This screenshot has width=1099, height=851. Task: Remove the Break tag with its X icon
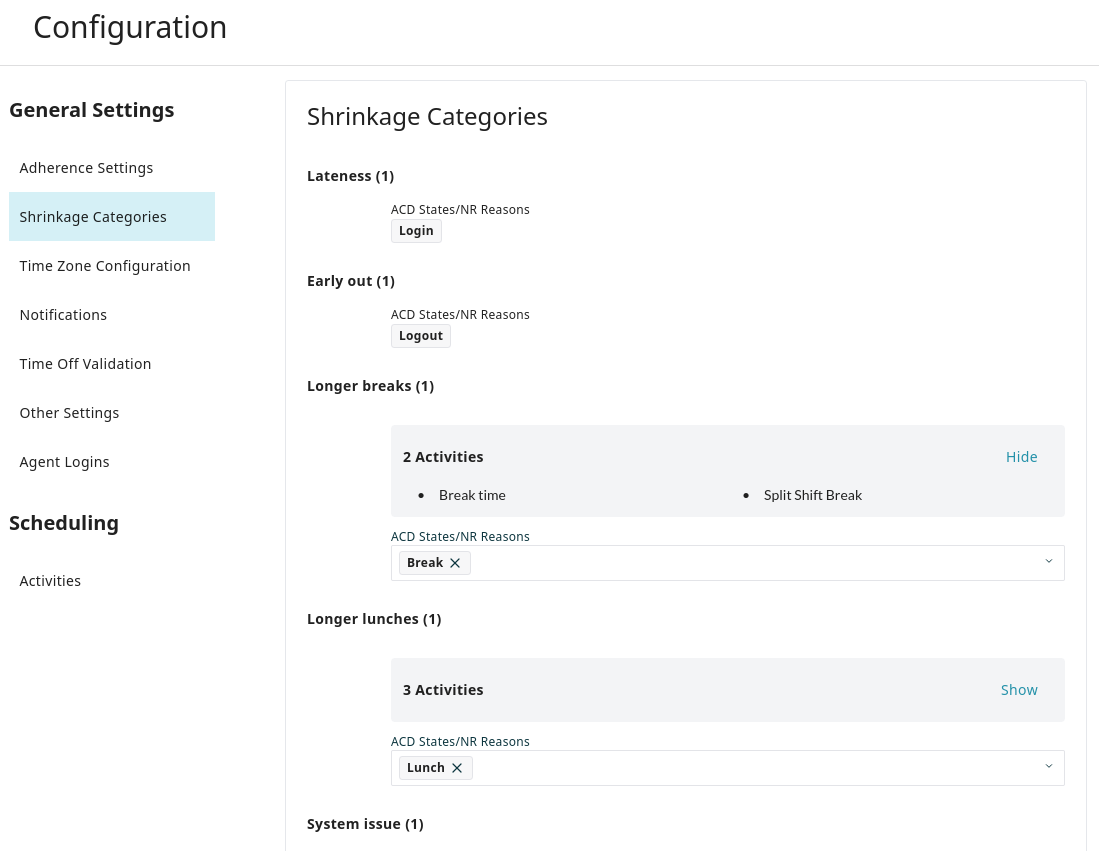[x=455, y=563]
